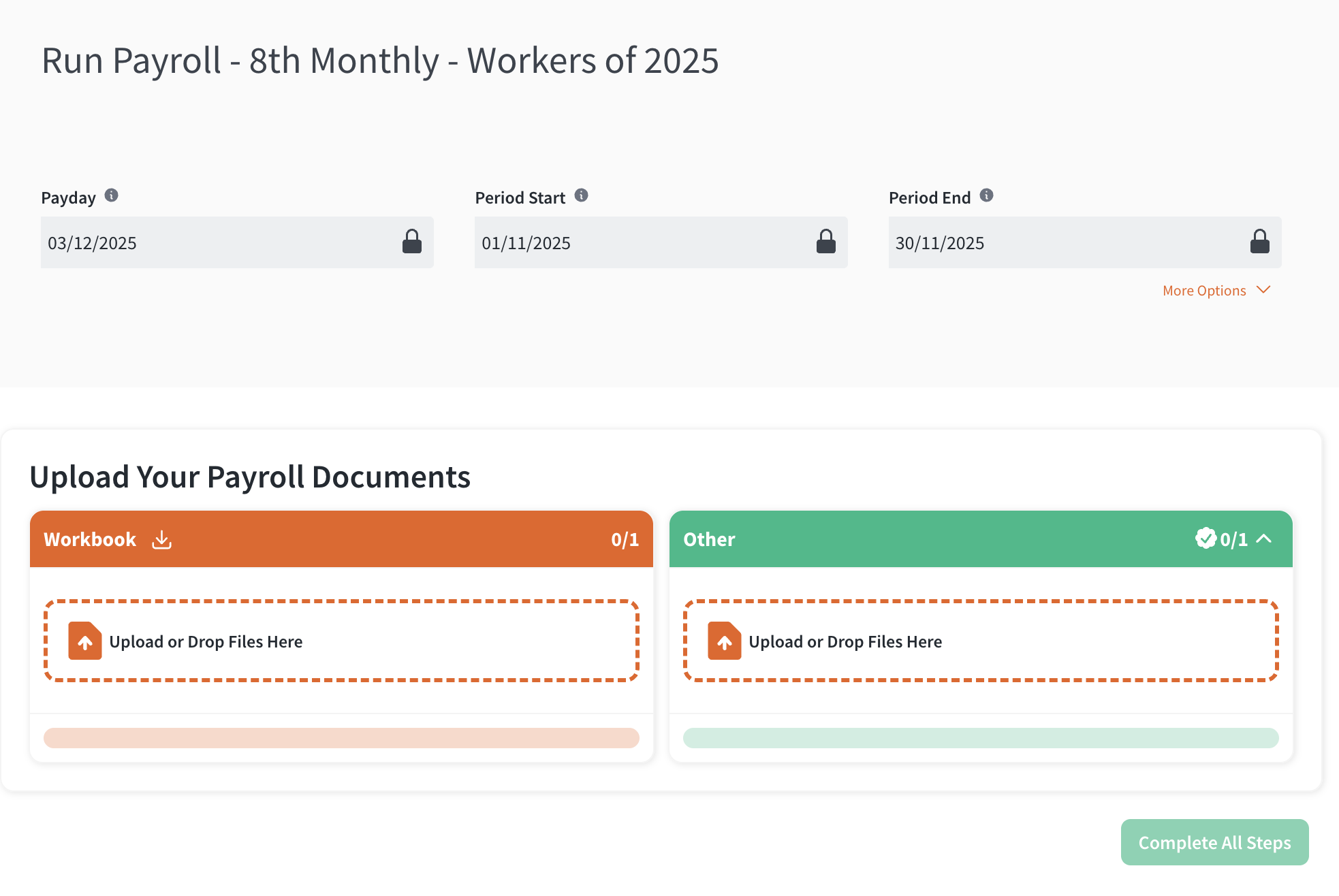This screenshot has height=896, width=1339.
Task: Click the Payday date field 03/12/2025
Action: point(237,242)
